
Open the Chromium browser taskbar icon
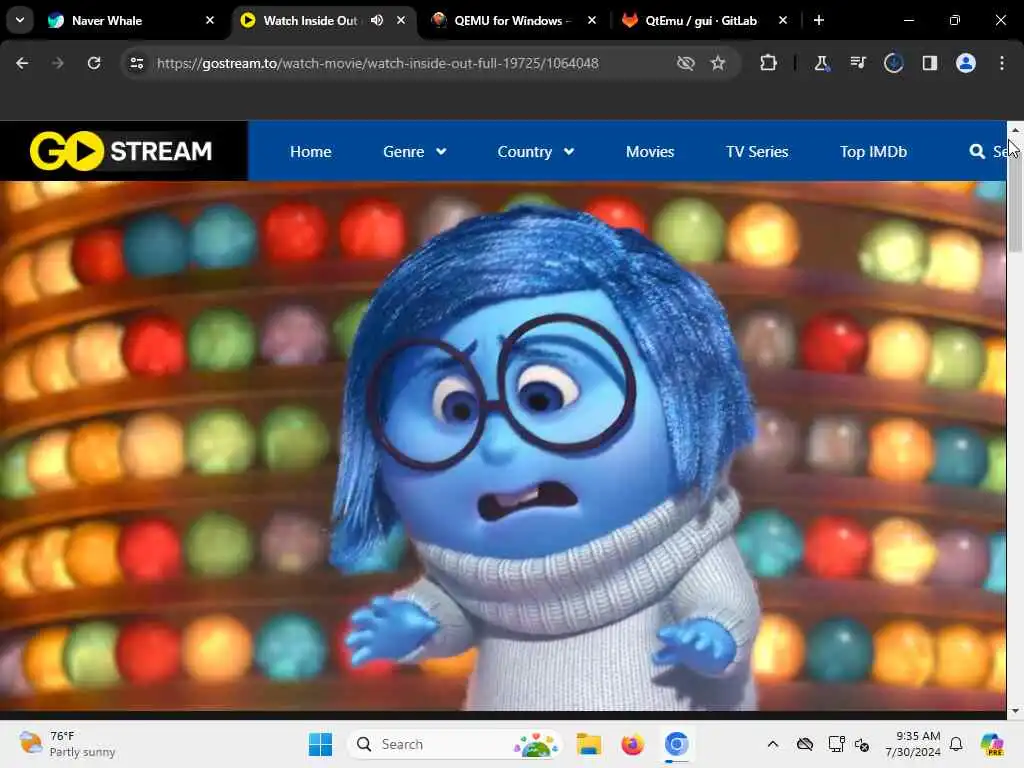[x=677, y=744]
